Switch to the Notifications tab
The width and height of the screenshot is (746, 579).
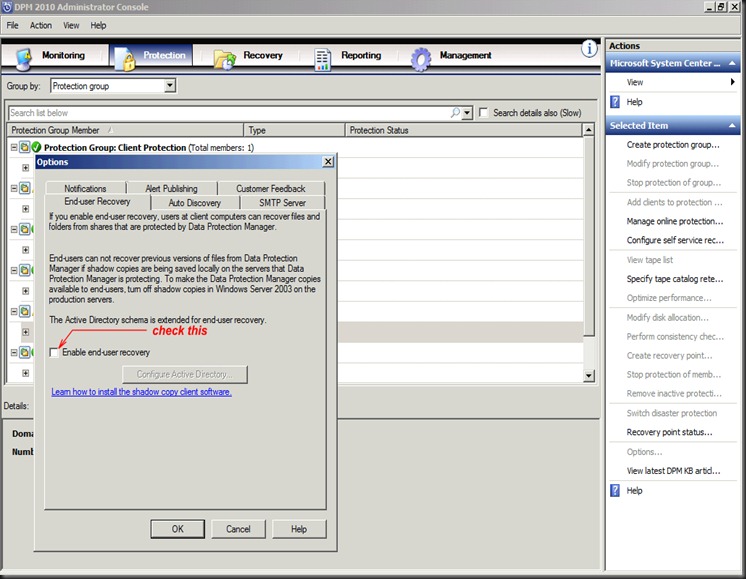(x=86, y=188)
